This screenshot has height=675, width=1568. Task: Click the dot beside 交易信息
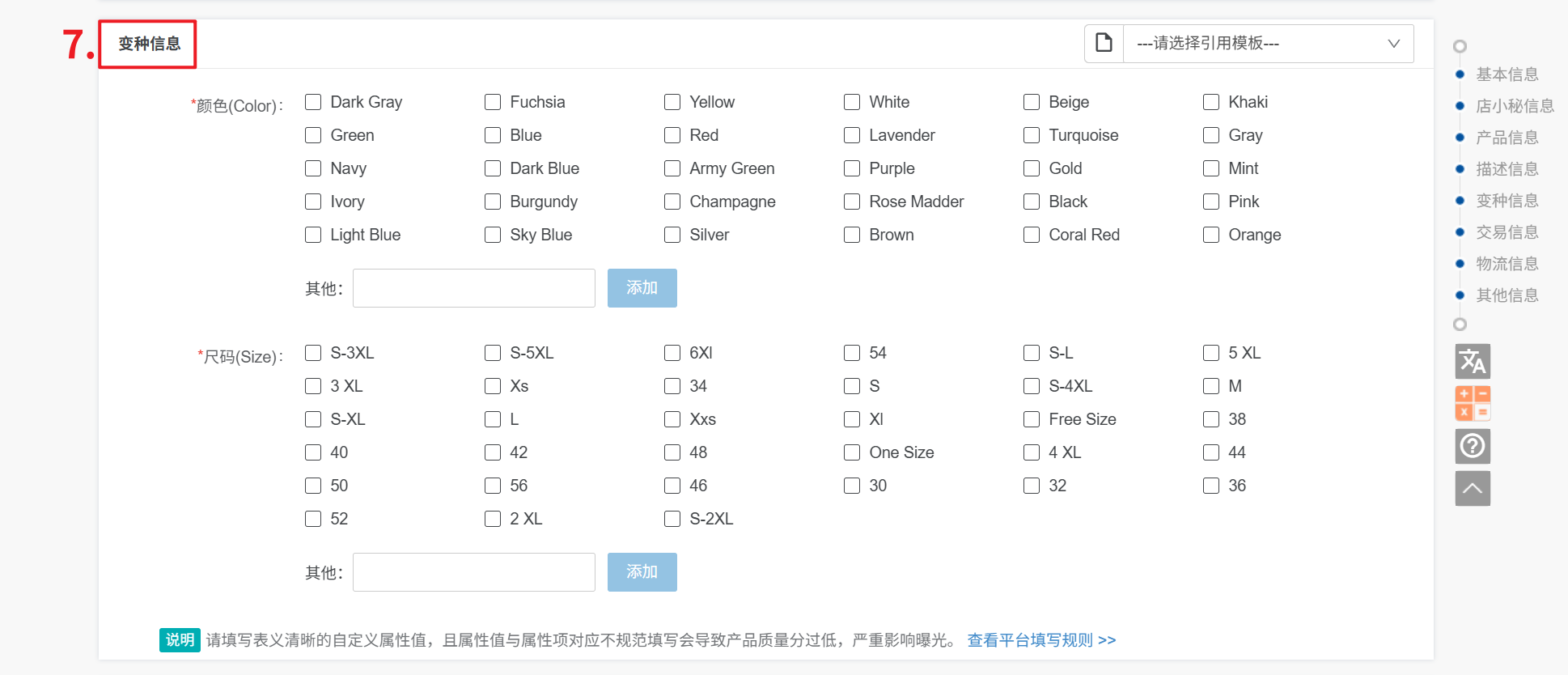1460,232
